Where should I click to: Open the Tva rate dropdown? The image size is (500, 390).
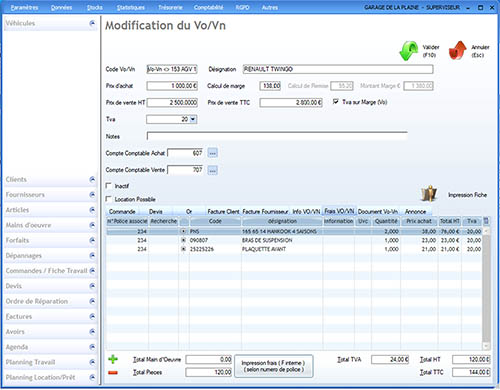point(193,119)
